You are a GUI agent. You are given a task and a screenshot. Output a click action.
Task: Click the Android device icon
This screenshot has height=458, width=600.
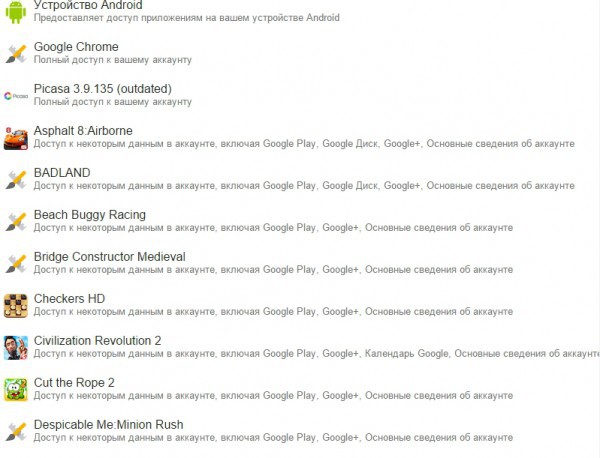click(x=15, y=11)
